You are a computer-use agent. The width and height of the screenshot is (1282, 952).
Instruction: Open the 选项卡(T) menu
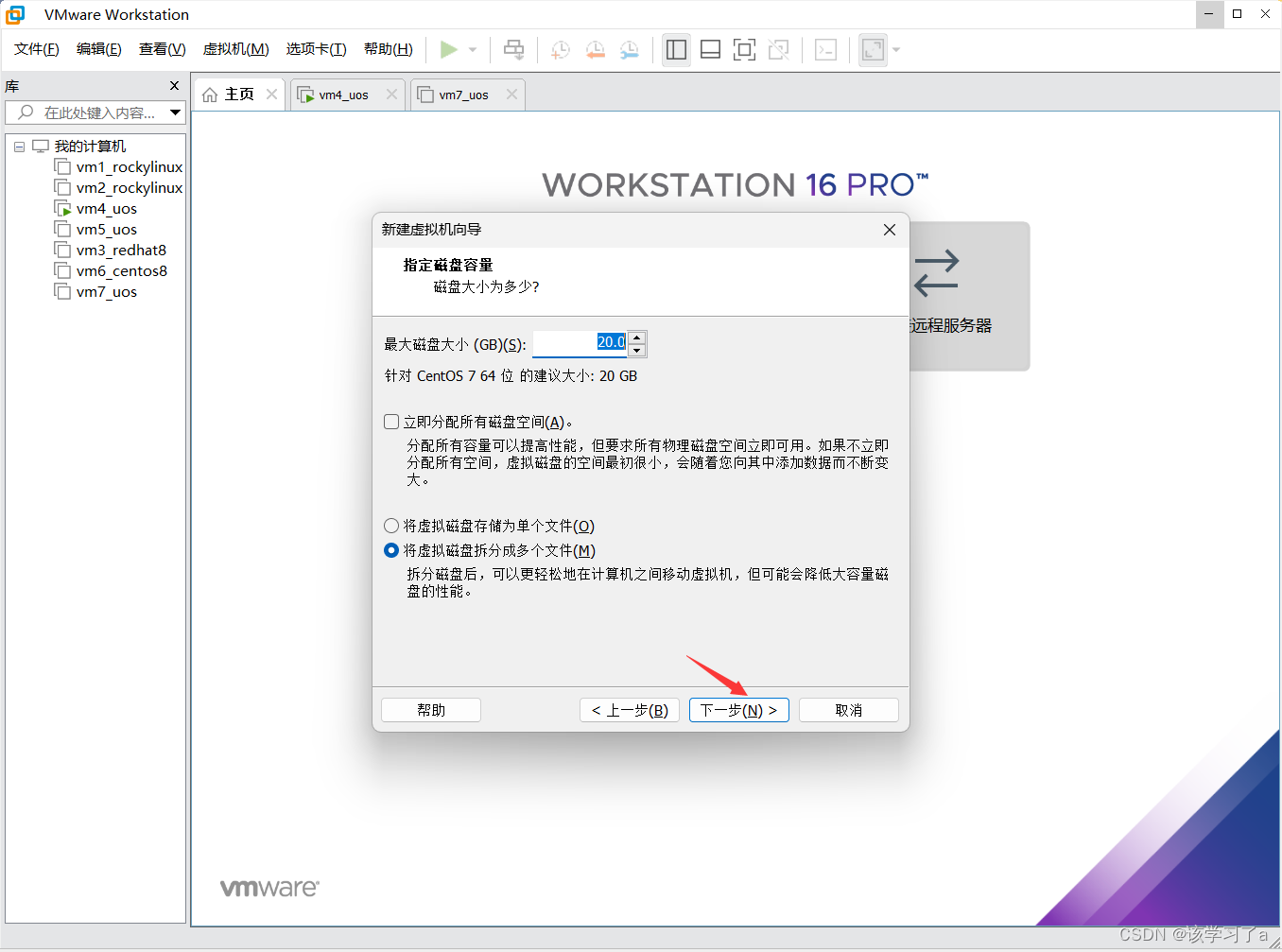click(317, 49)
